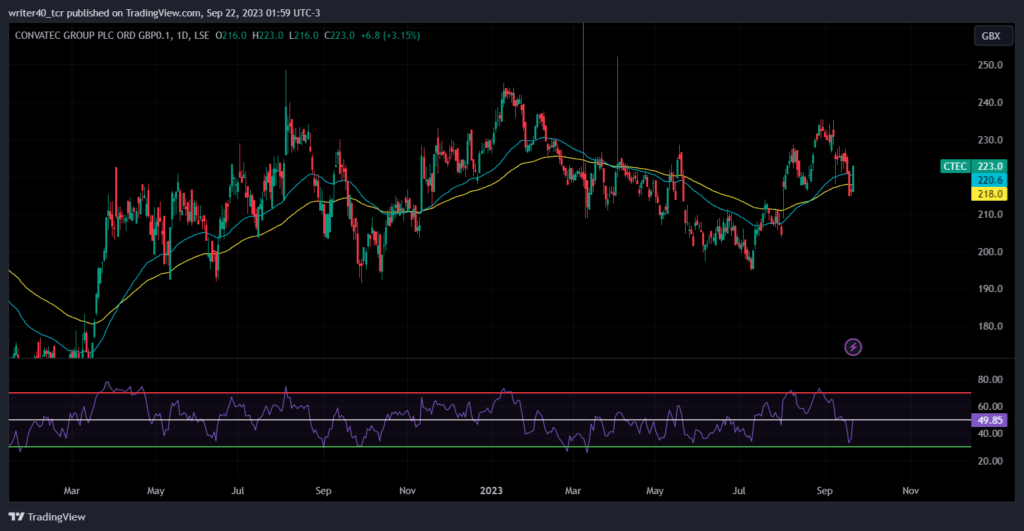Image resolution: width=1024 pixels, height=531 pixels.
Task: Click the purple 49.85 RSI value label
Action: 989,420
